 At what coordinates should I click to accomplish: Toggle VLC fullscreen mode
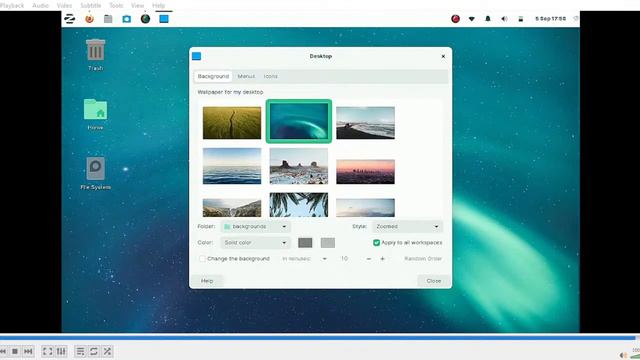tap(47, 351)
